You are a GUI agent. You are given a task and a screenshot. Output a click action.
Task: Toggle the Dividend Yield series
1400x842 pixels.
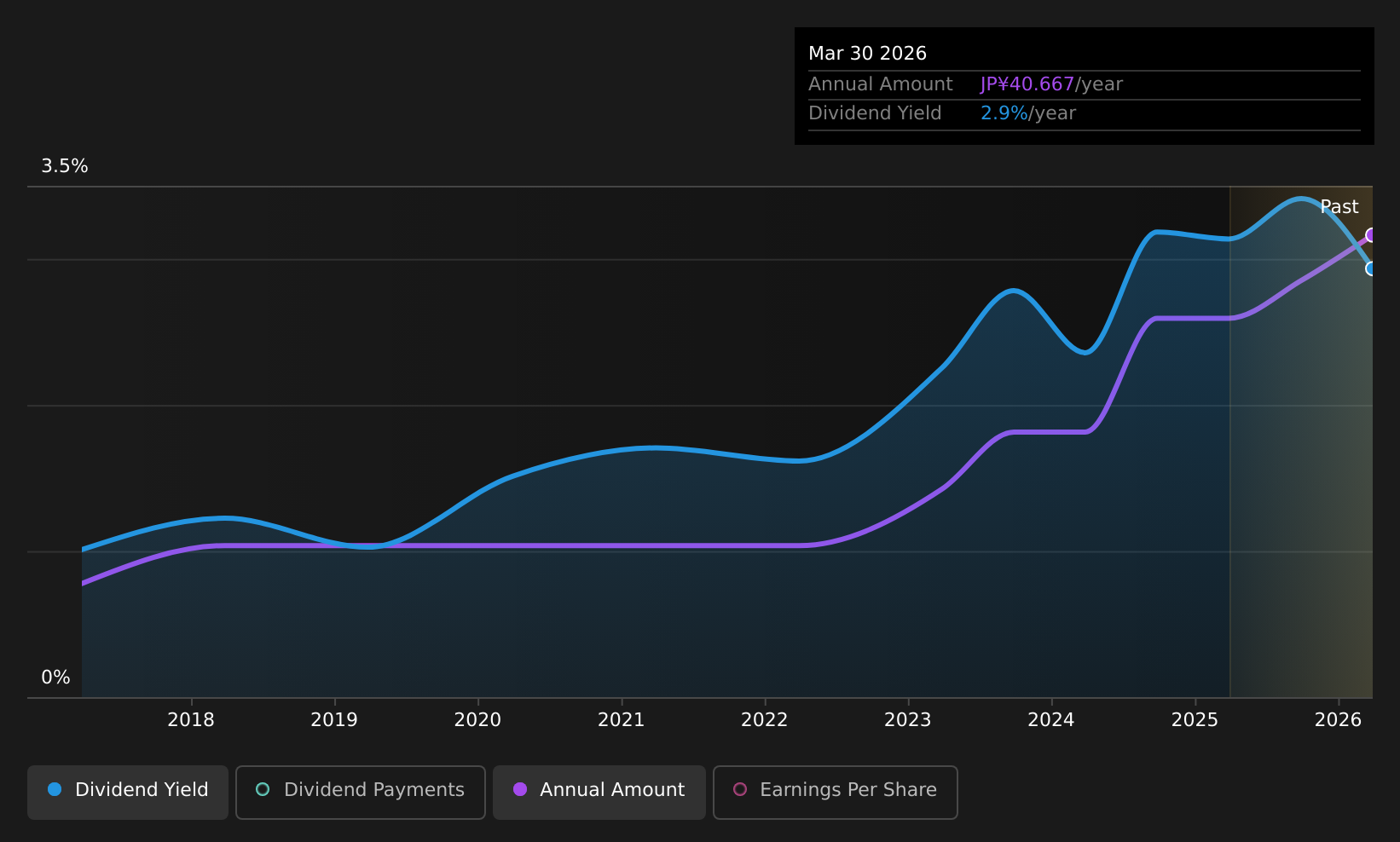coord(128,792)
